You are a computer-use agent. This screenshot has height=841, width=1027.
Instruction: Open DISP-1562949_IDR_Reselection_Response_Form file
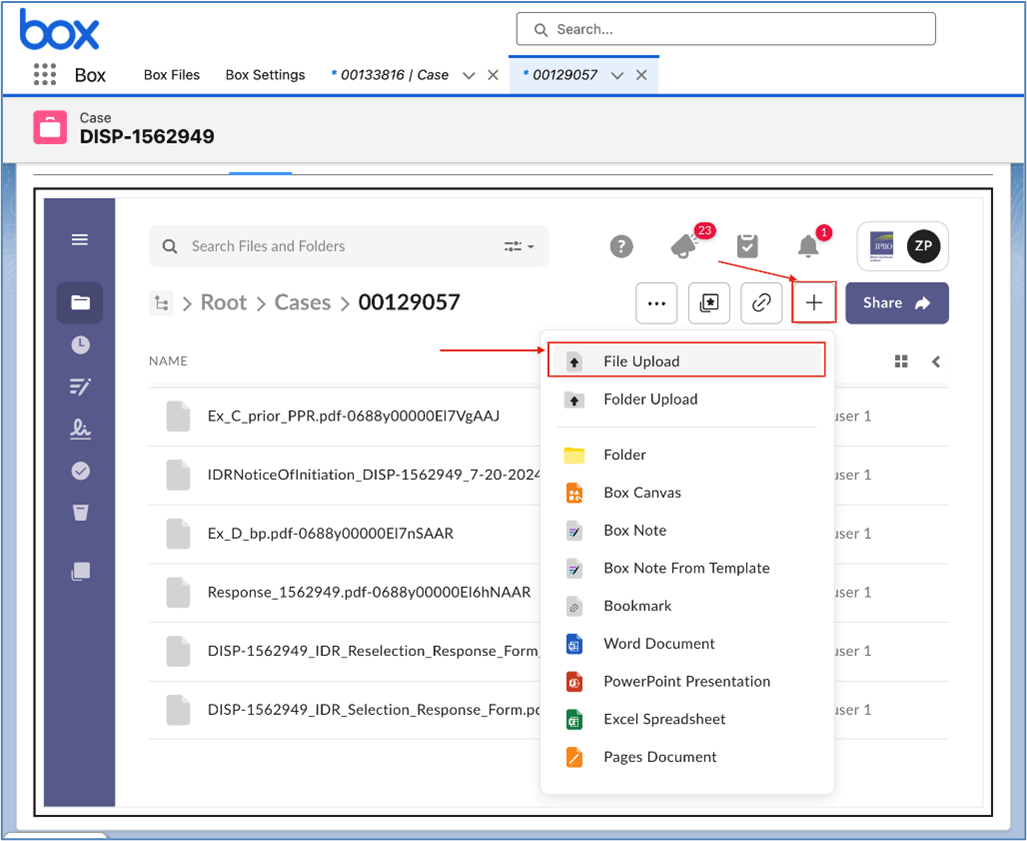click(x=374, y=651)
